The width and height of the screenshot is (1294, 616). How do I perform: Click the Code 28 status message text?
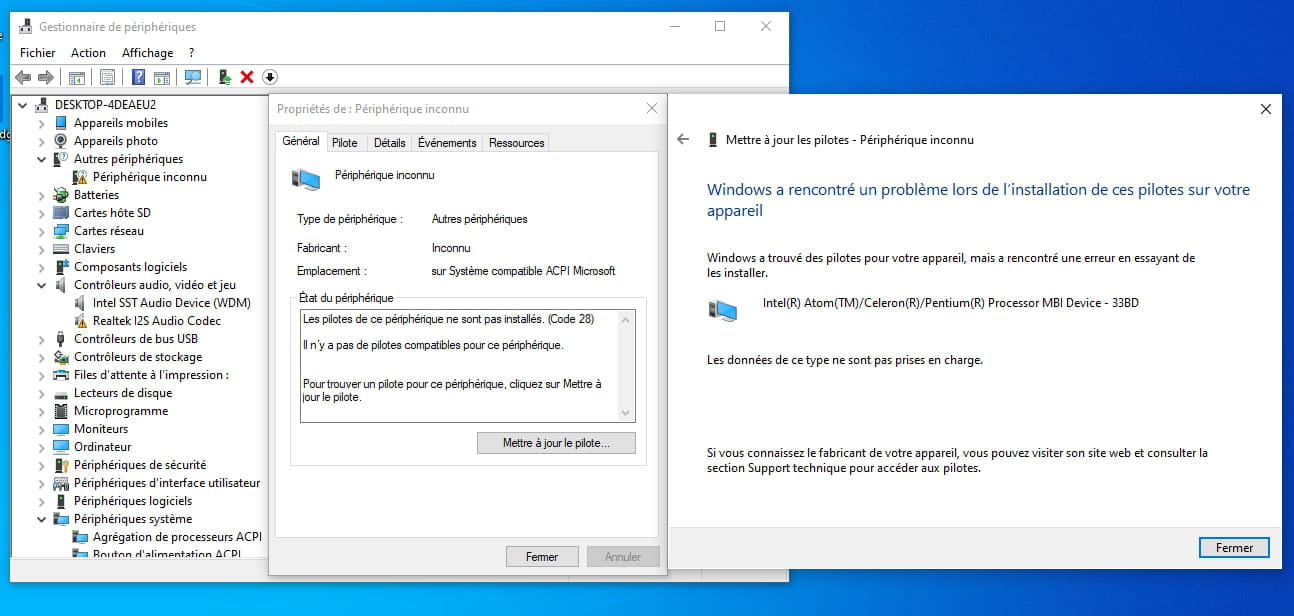(x=448, y=319)
